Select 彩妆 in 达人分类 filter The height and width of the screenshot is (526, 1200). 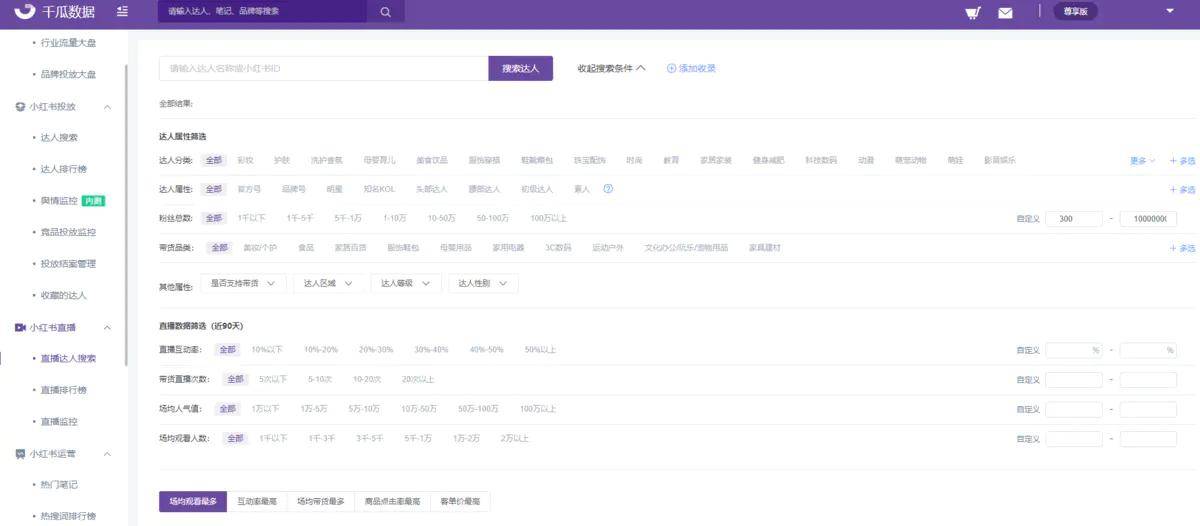[245, 160]
